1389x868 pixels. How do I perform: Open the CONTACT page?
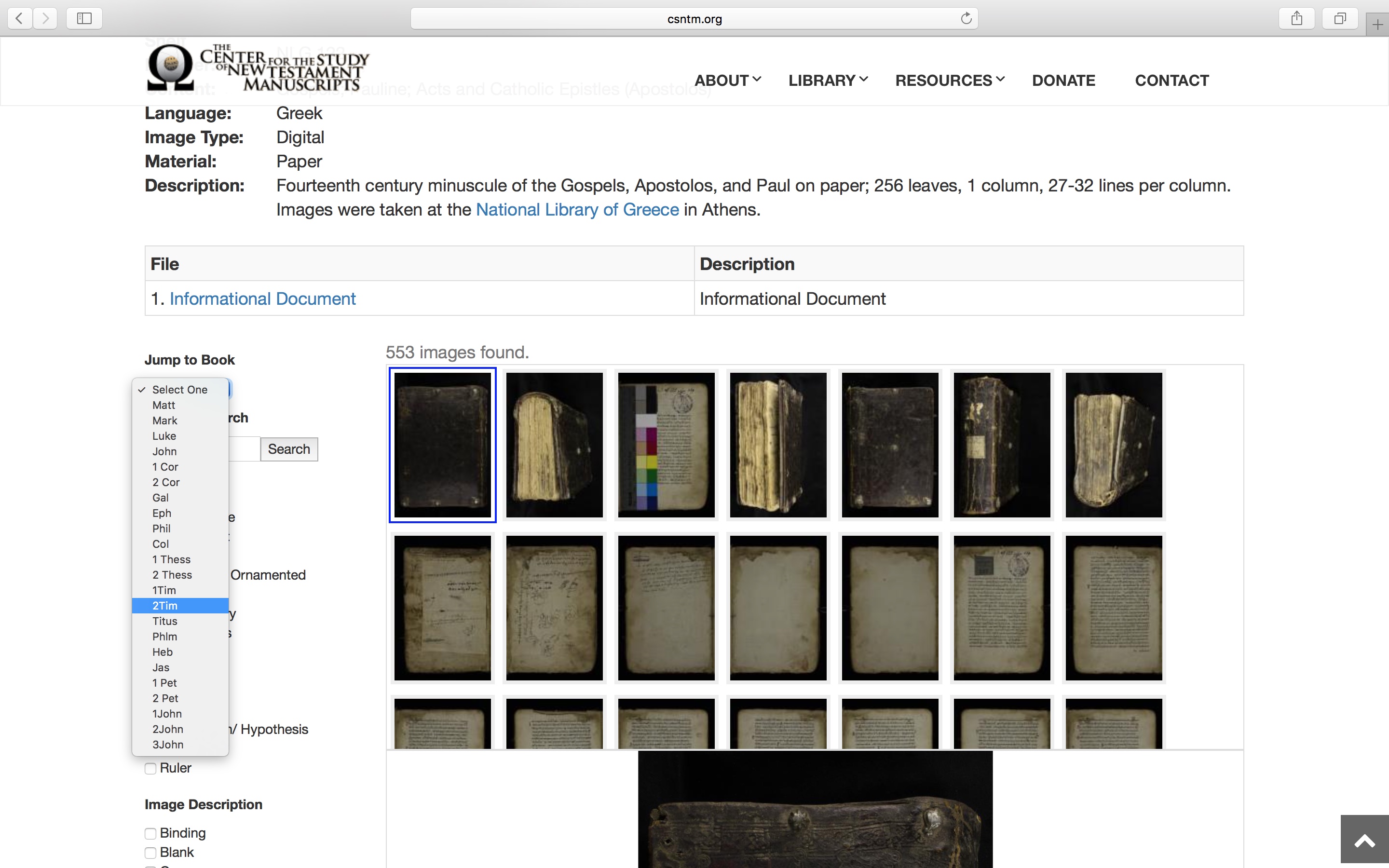coord(1172,81)
